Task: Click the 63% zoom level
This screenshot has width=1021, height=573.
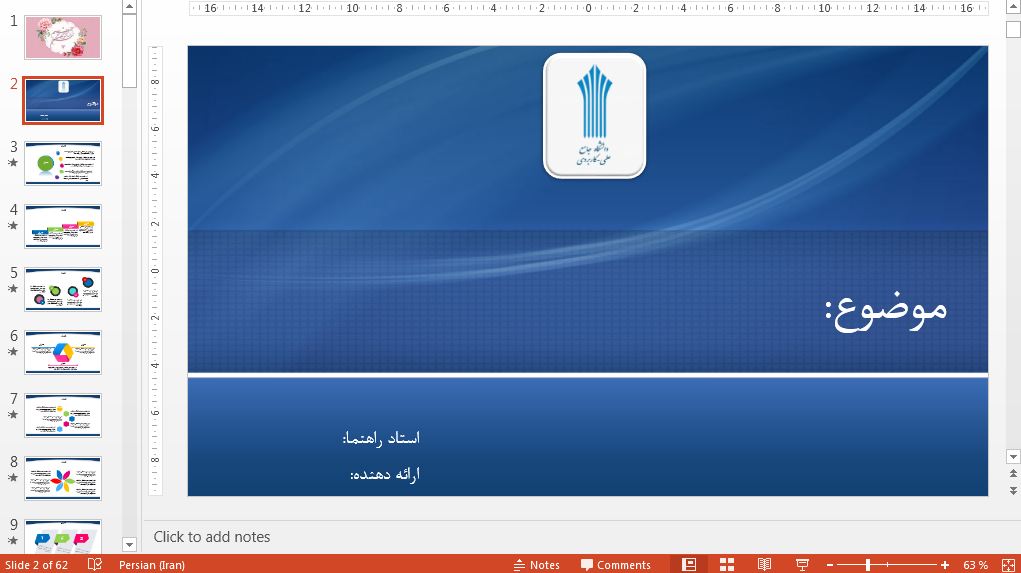Action: click(976, 565)
